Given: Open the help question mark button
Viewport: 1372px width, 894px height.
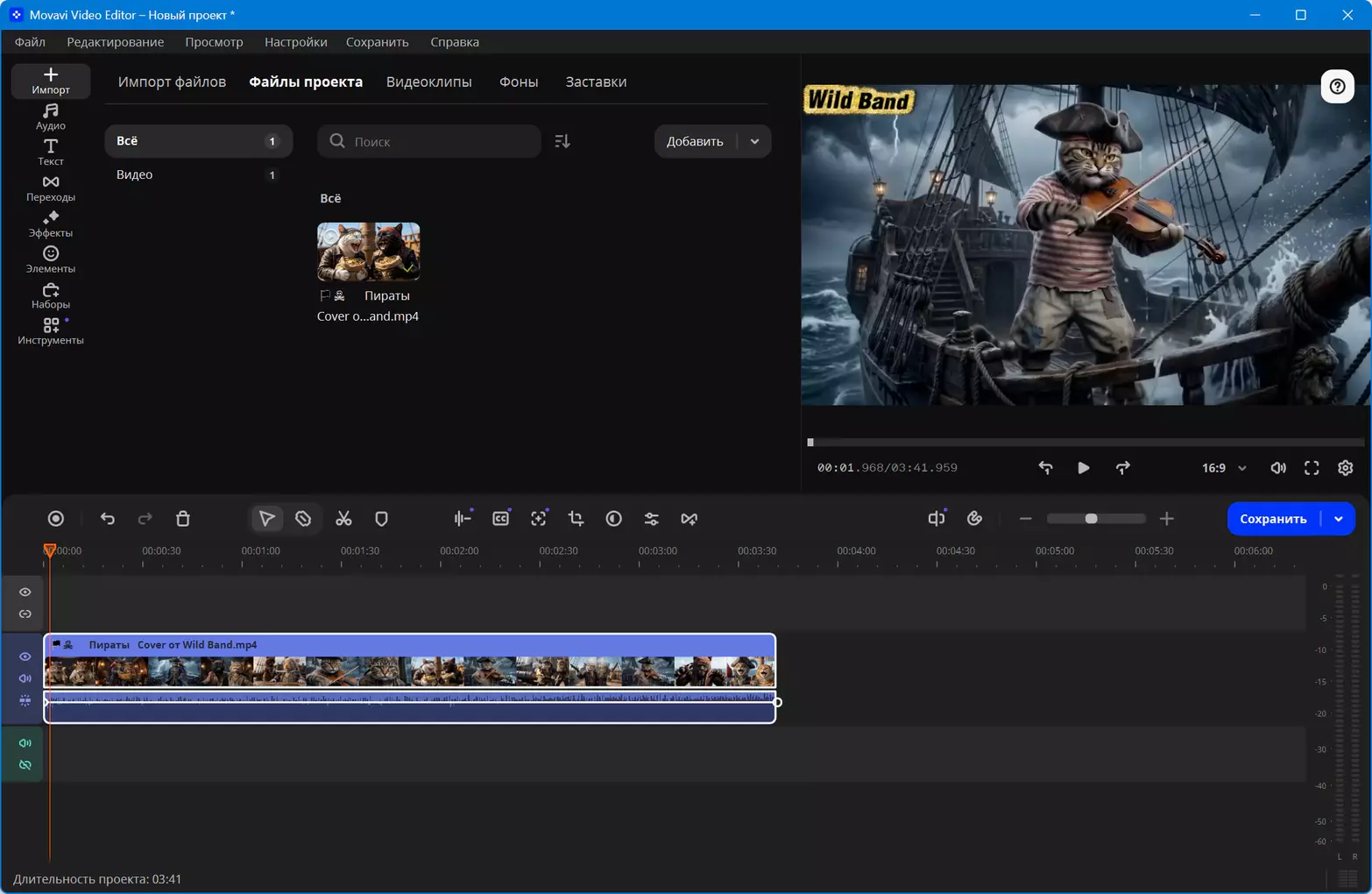Looking at the screenshot, I should click(x=1337, y=86).
